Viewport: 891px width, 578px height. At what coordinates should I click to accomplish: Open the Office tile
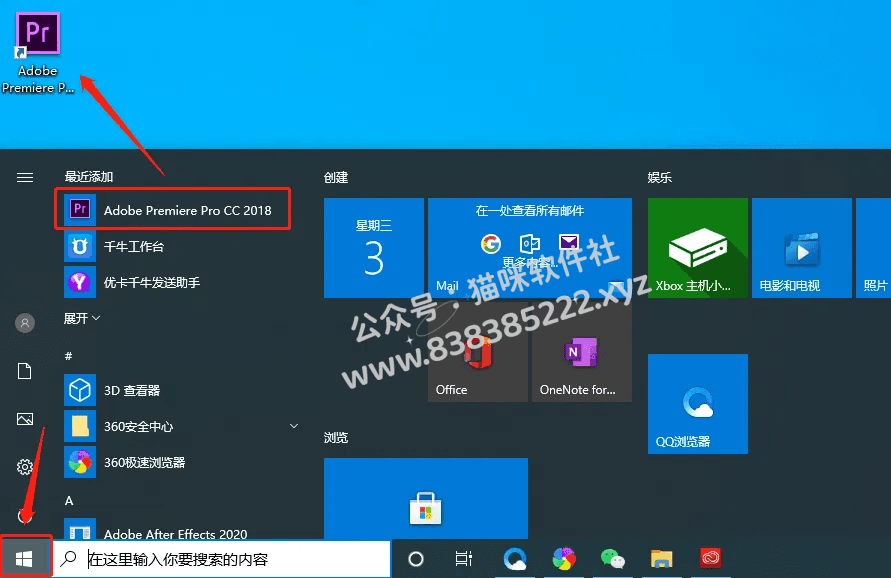[477, 352]
